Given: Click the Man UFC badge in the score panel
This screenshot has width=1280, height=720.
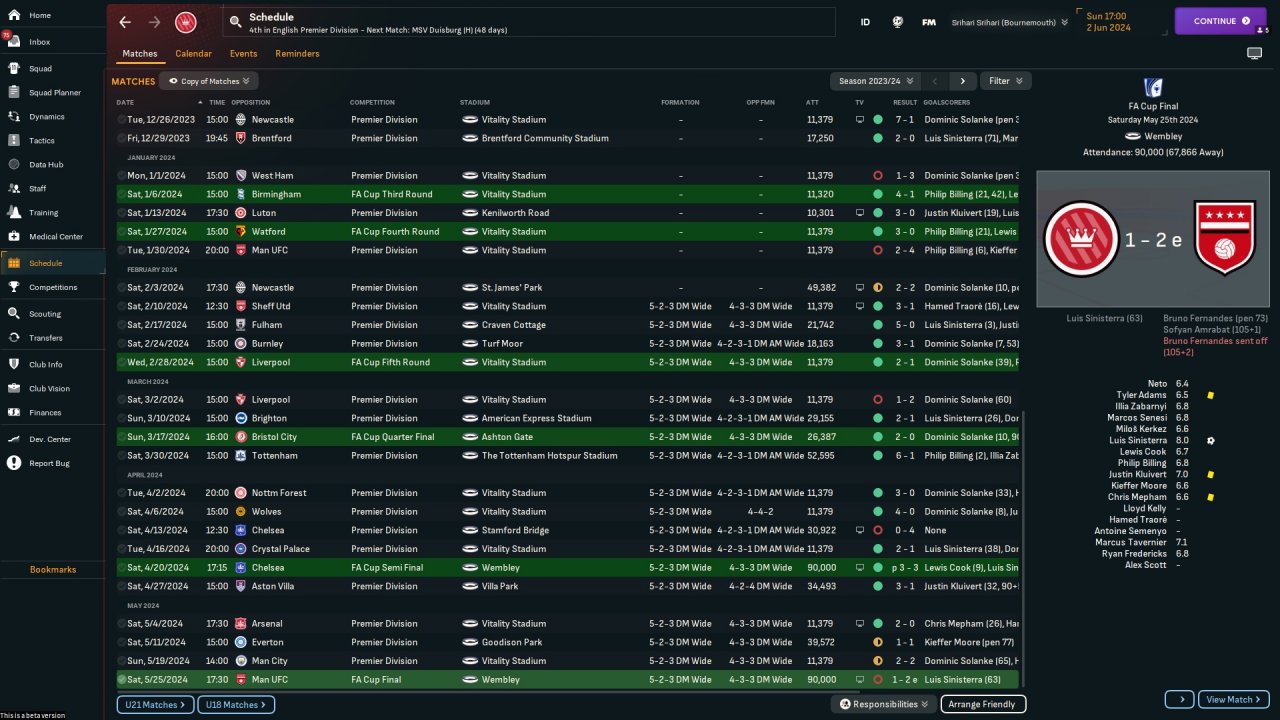Looking at the screenshot, I should point(1225,238).
